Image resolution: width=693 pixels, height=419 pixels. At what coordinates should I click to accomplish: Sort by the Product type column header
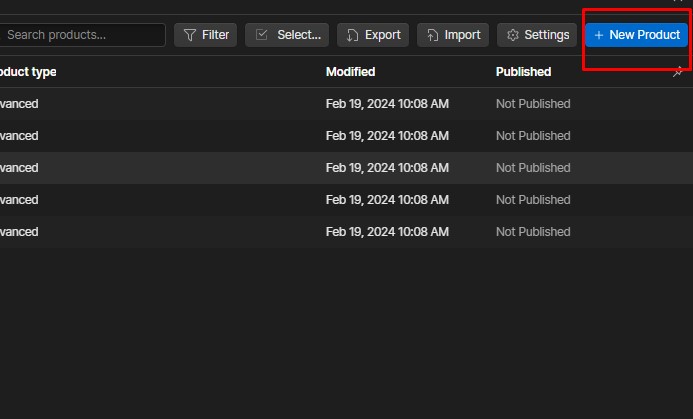pyautogui.click(x=28, y=72)
